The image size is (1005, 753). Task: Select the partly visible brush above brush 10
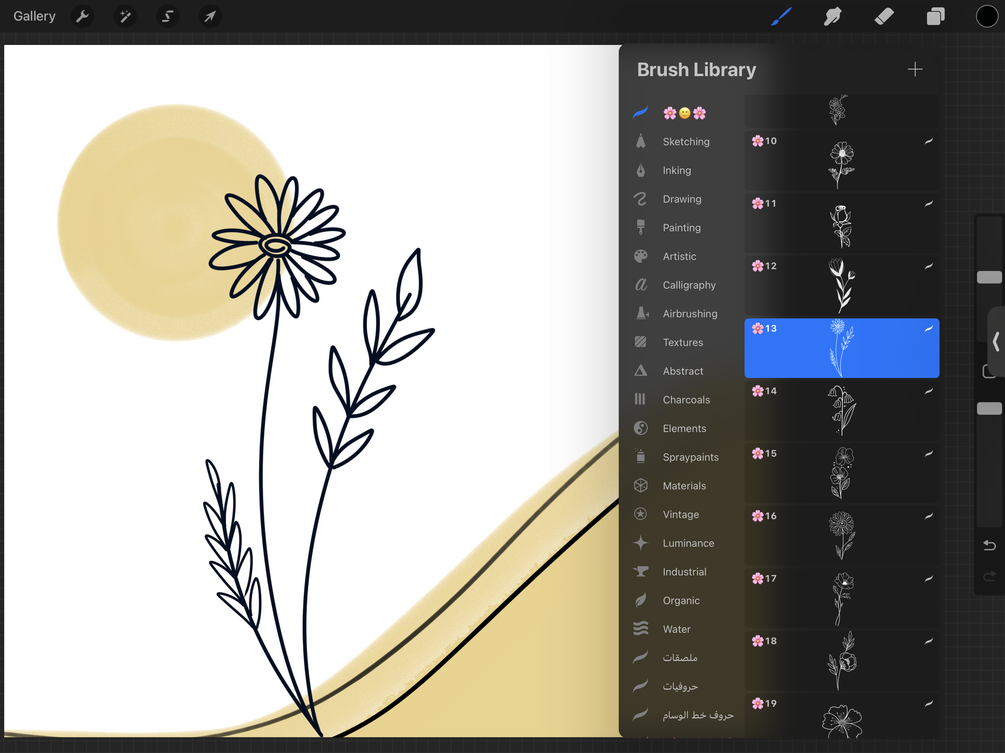[842, 111]
